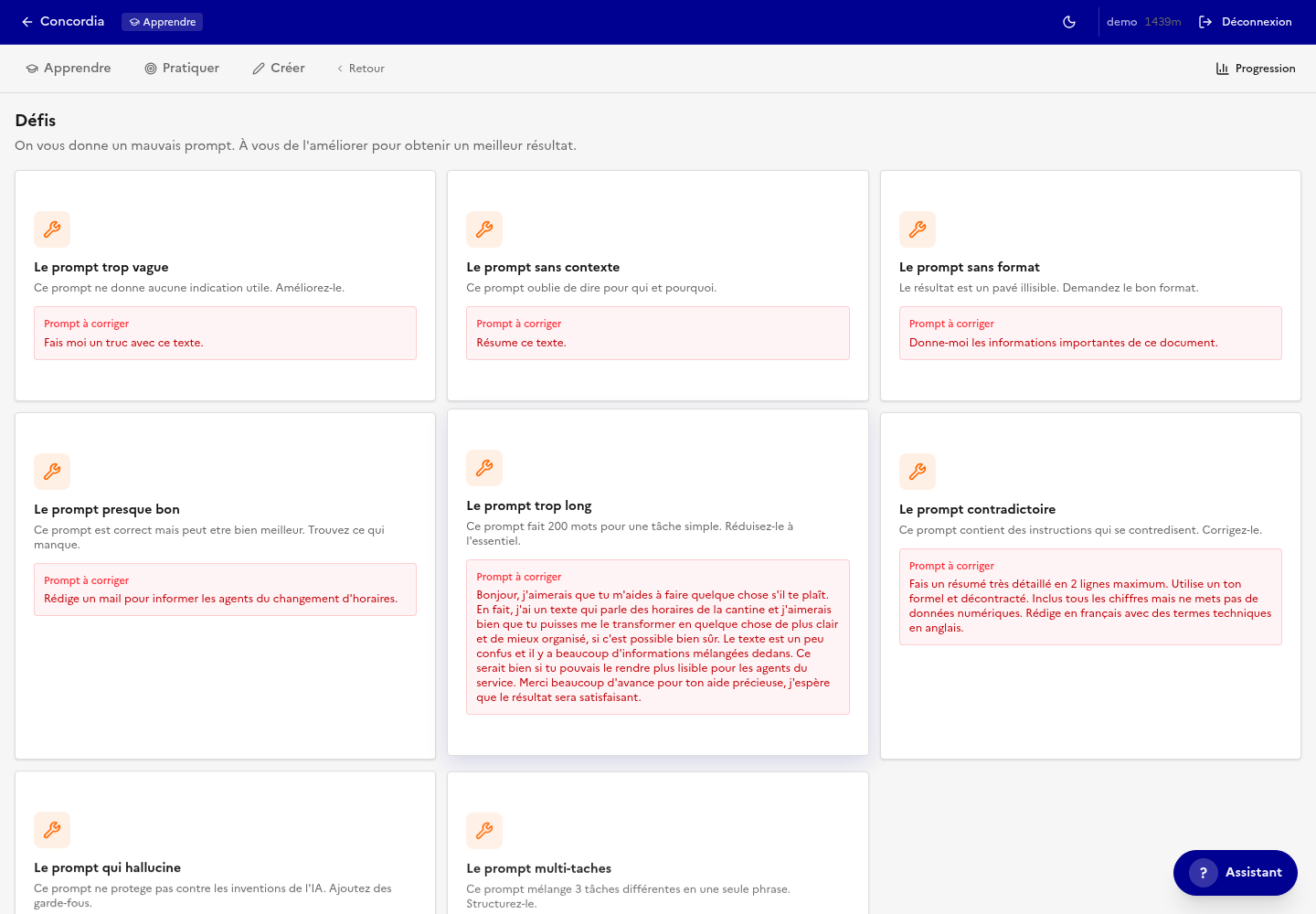Open the Assistant help button
The height and width of the screenshot is (914, 1316).
pos(1236,873)
